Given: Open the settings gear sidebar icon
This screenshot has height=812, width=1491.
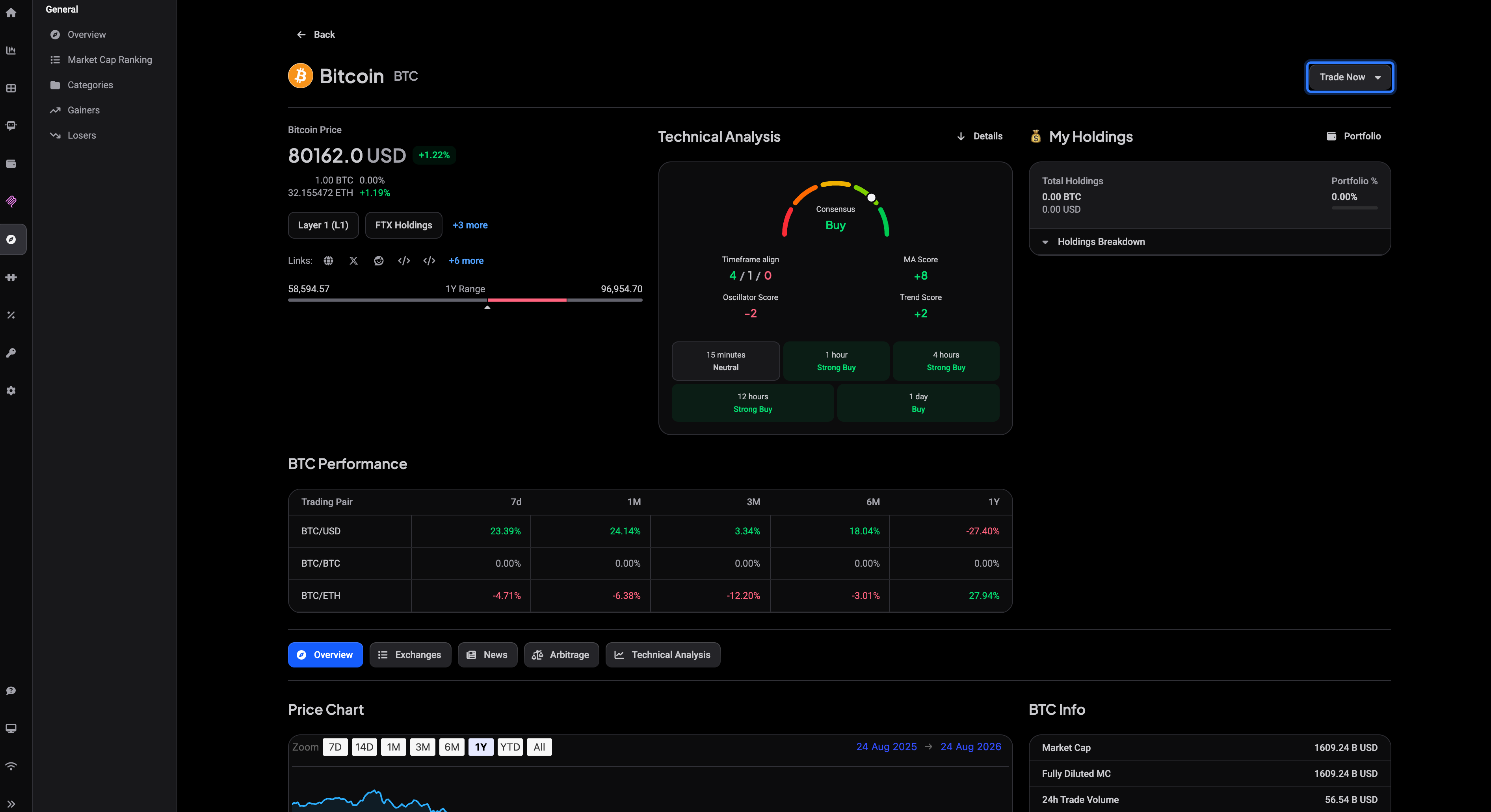Looking at the screenshot, I should click(11, 390).
